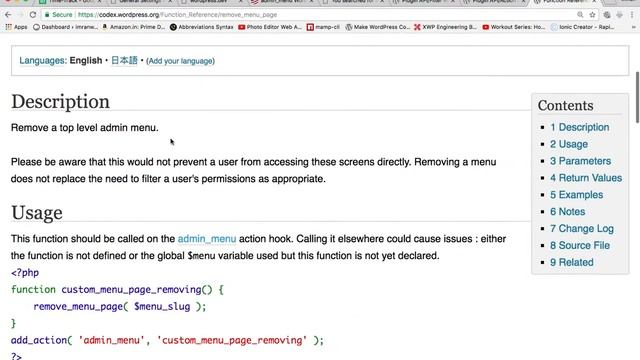This screenshot has height=360, width=640.
Task: Click the 'remove_menu_page( $menu_slug );' code line
Action: [120, 307]
